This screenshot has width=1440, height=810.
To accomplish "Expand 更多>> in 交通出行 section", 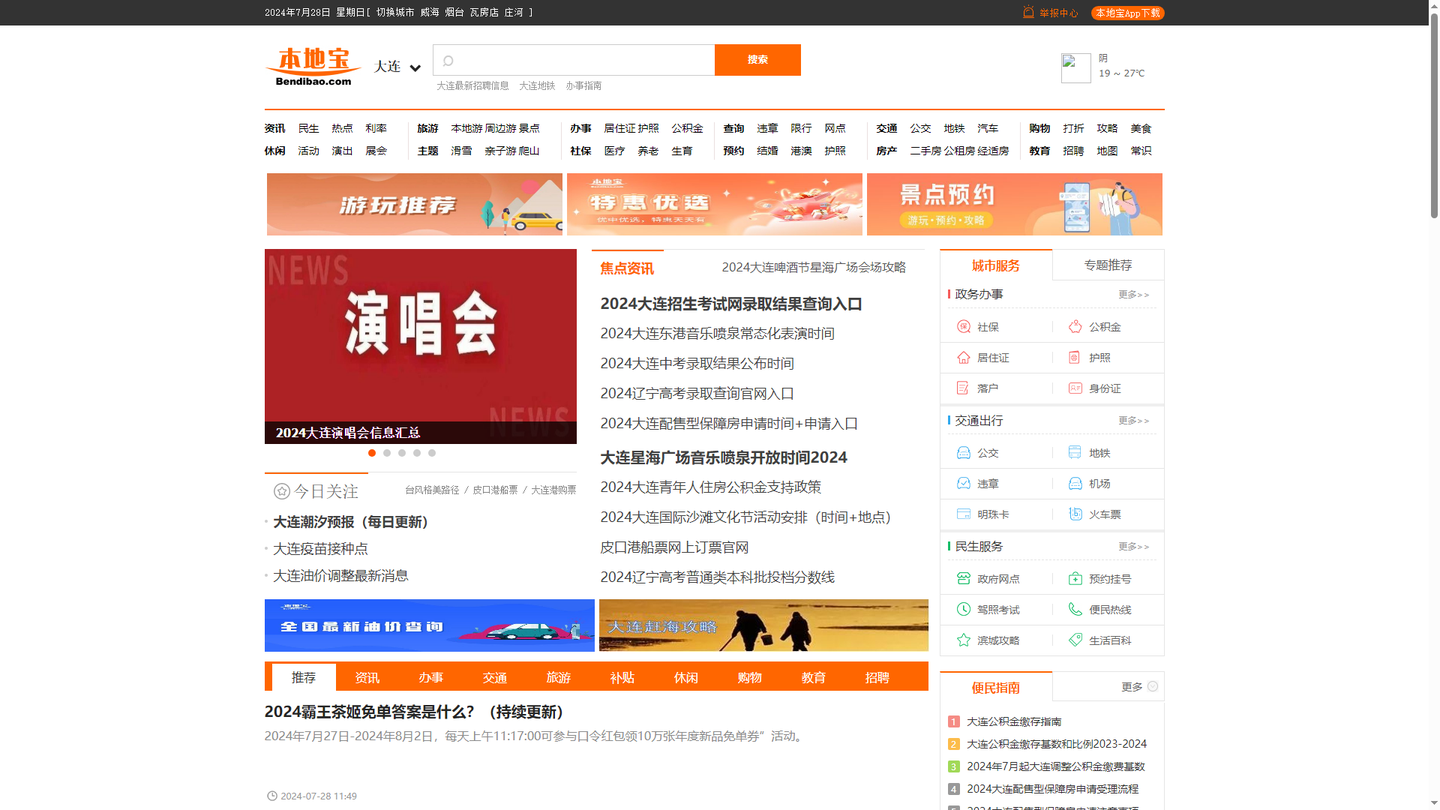I will (1134, 421).
